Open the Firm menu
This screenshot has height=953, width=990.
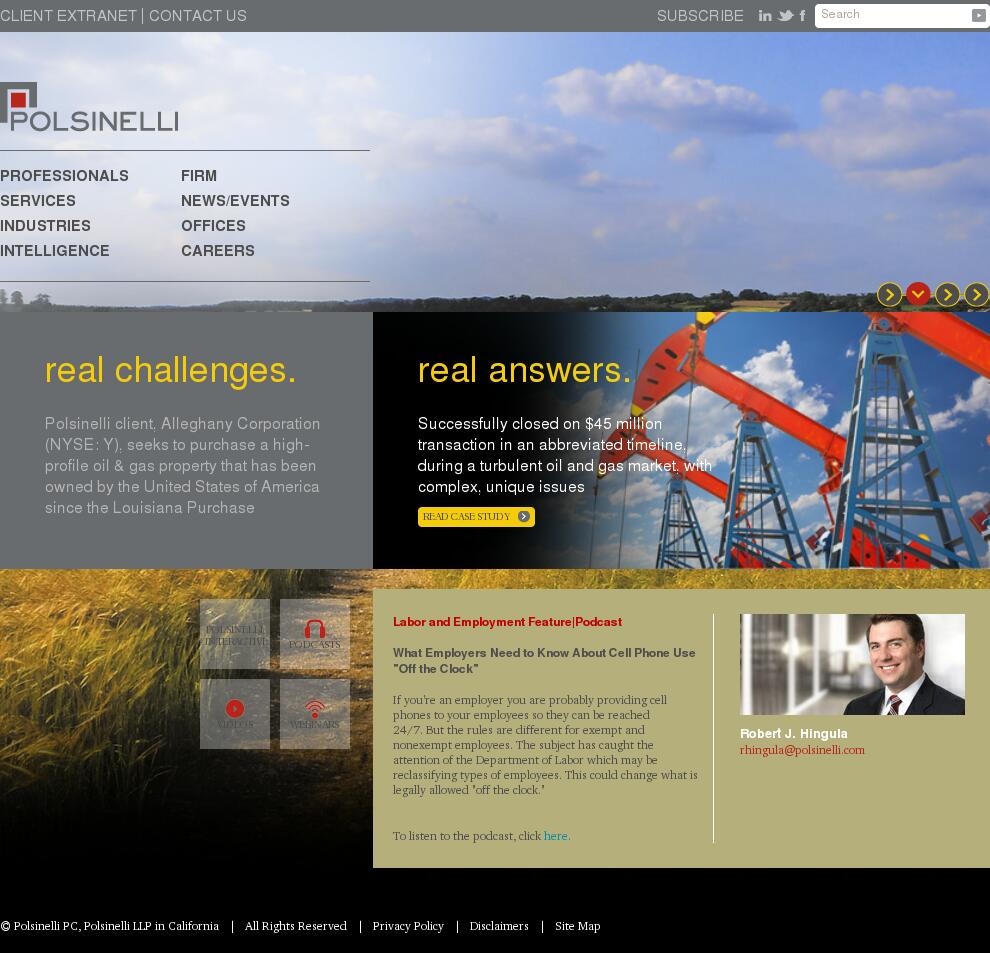pos(199,176)
